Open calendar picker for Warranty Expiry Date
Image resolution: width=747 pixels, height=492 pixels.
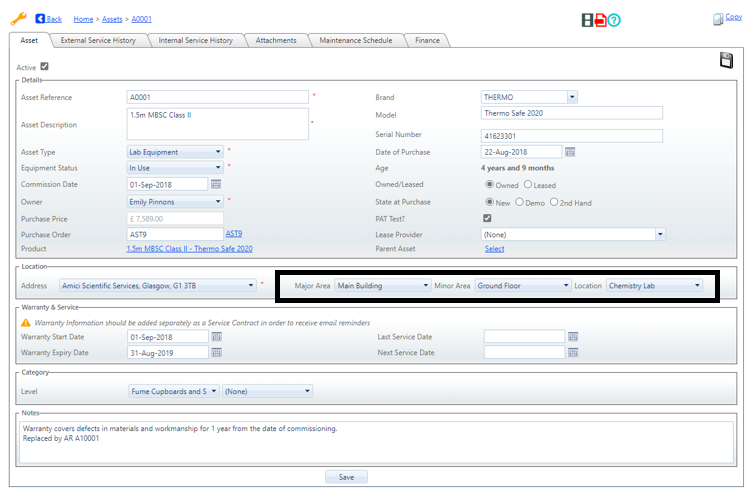(216, 352)
